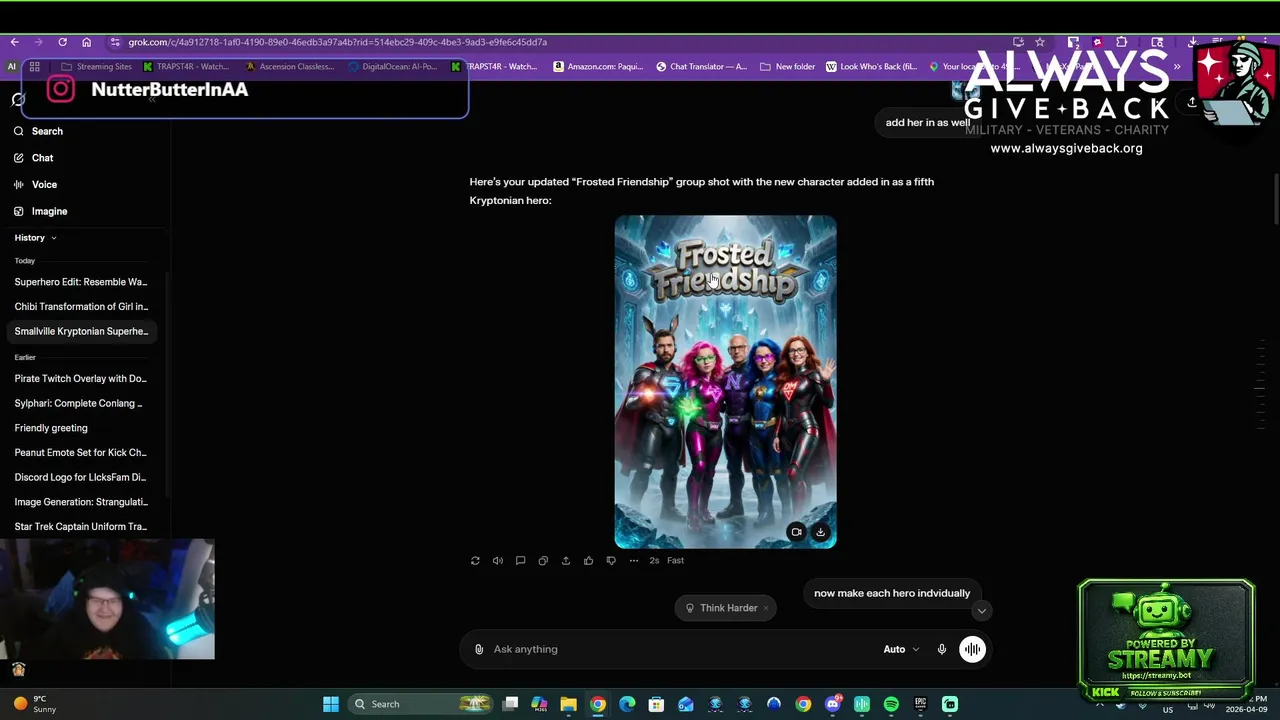Open the weather widget showing Sunny

(x=34, y=704)
